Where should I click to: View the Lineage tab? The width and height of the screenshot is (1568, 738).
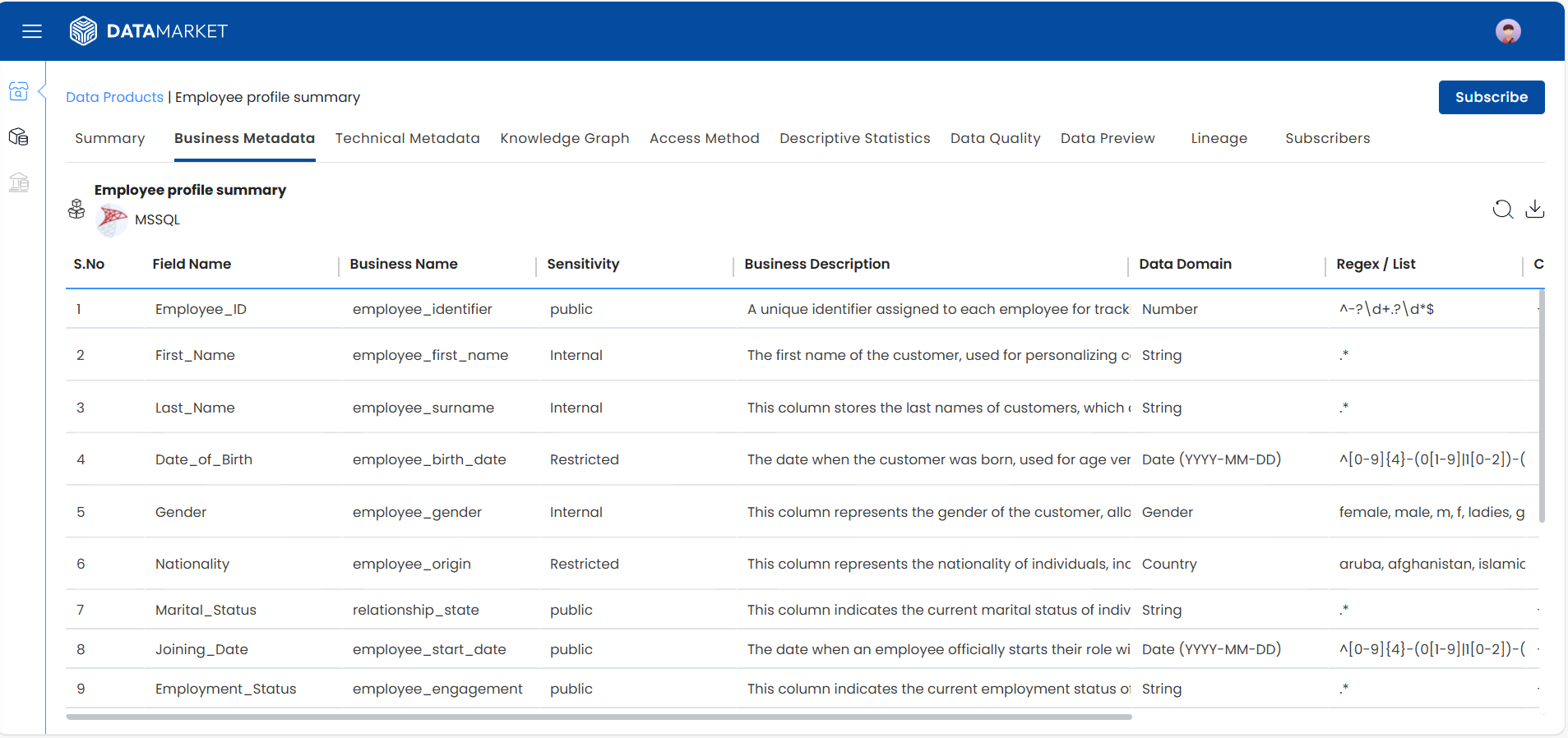click(1219, 138)
